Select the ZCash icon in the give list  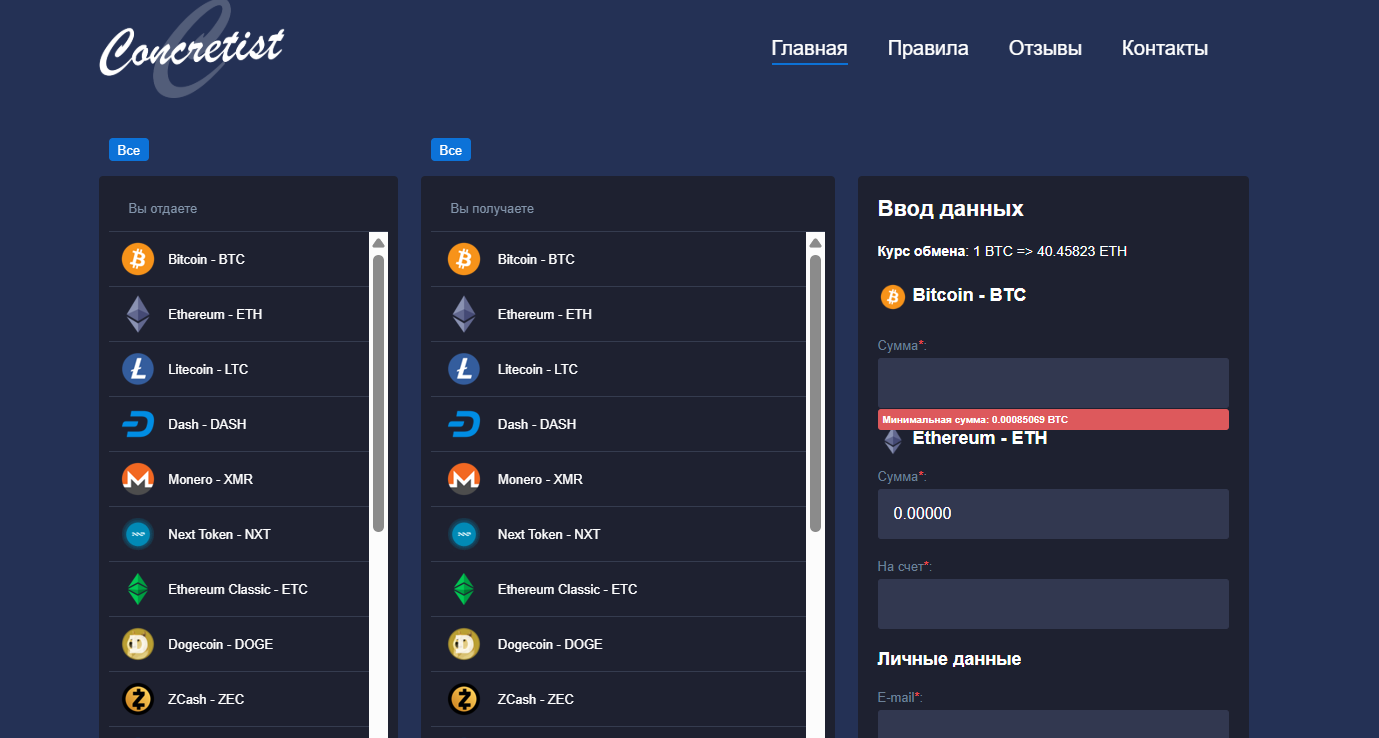click(138, 699)
